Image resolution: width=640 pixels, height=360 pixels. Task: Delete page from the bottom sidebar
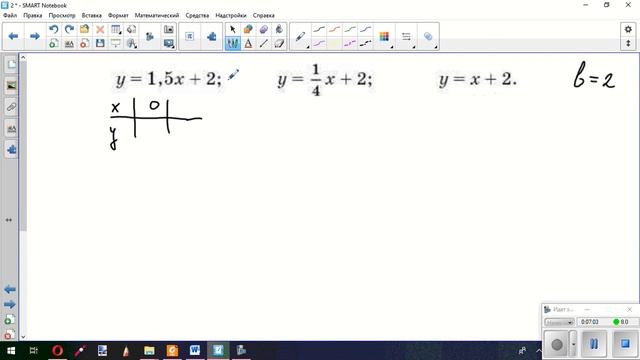tap(9, 334)
